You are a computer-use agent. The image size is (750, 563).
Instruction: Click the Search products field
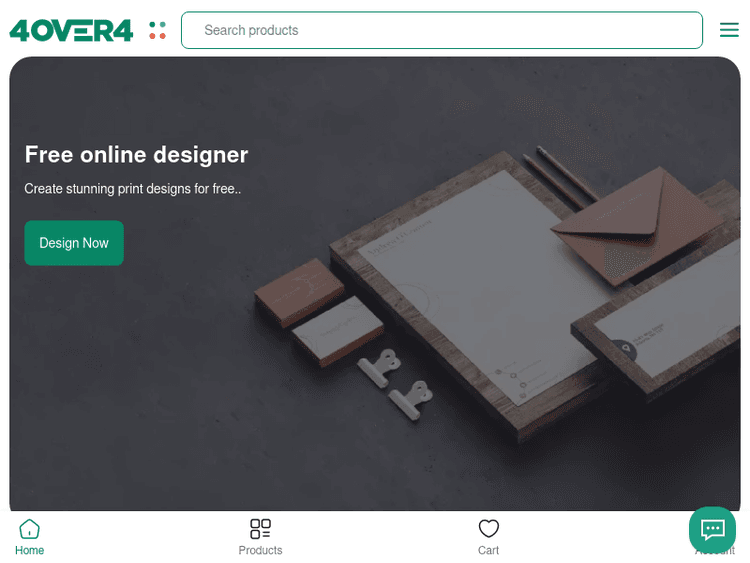click(x=441, y=30)
